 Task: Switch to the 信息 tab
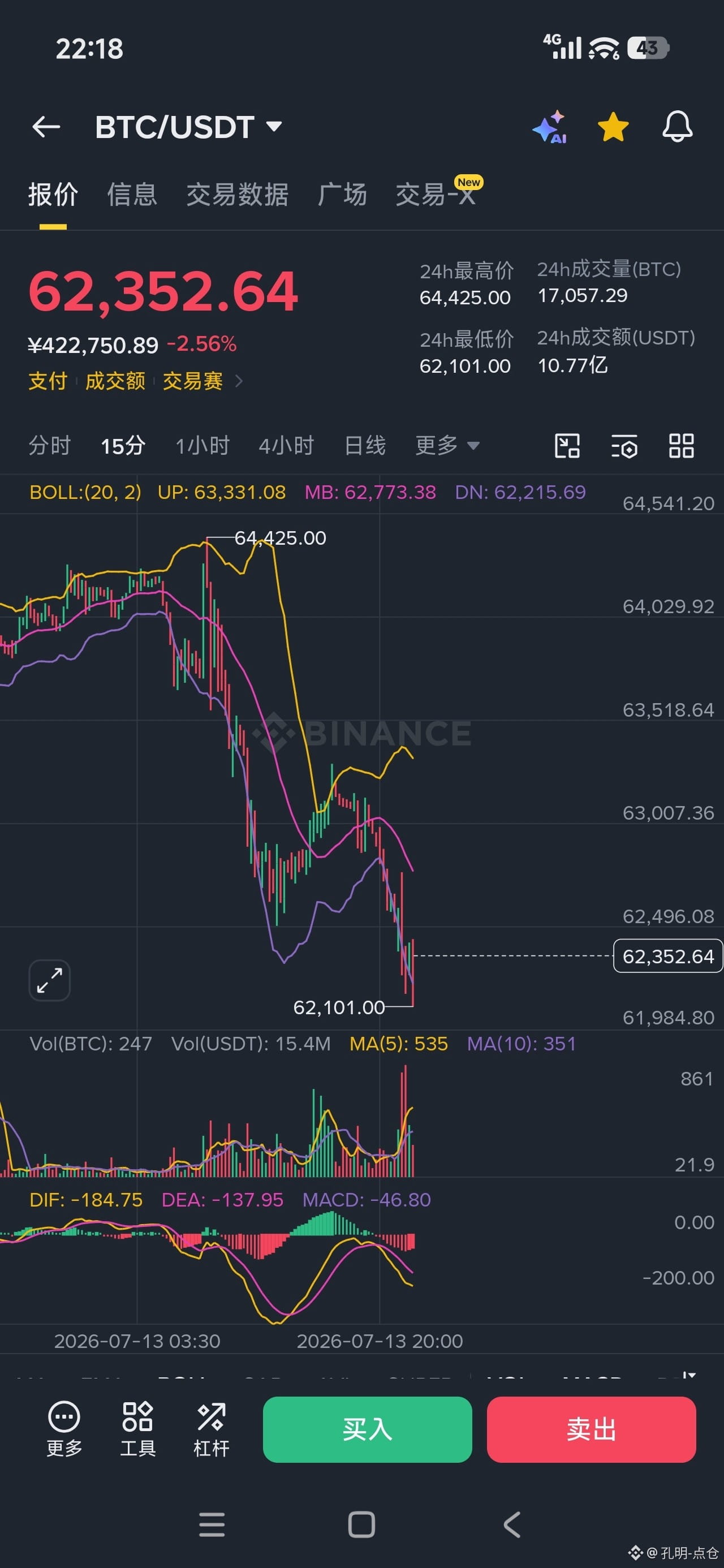coord(132,195)
